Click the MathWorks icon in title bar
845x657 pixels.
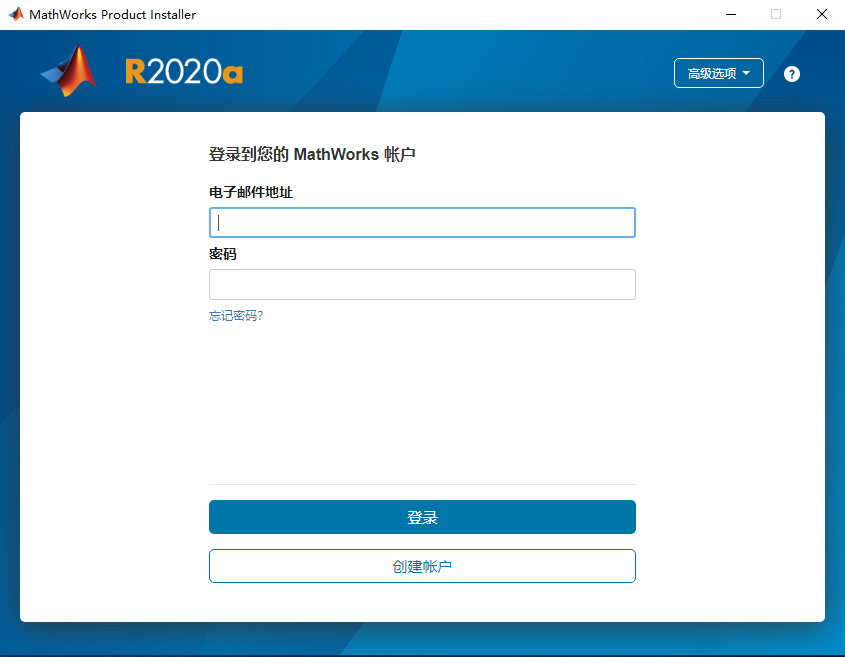[16, 14]
